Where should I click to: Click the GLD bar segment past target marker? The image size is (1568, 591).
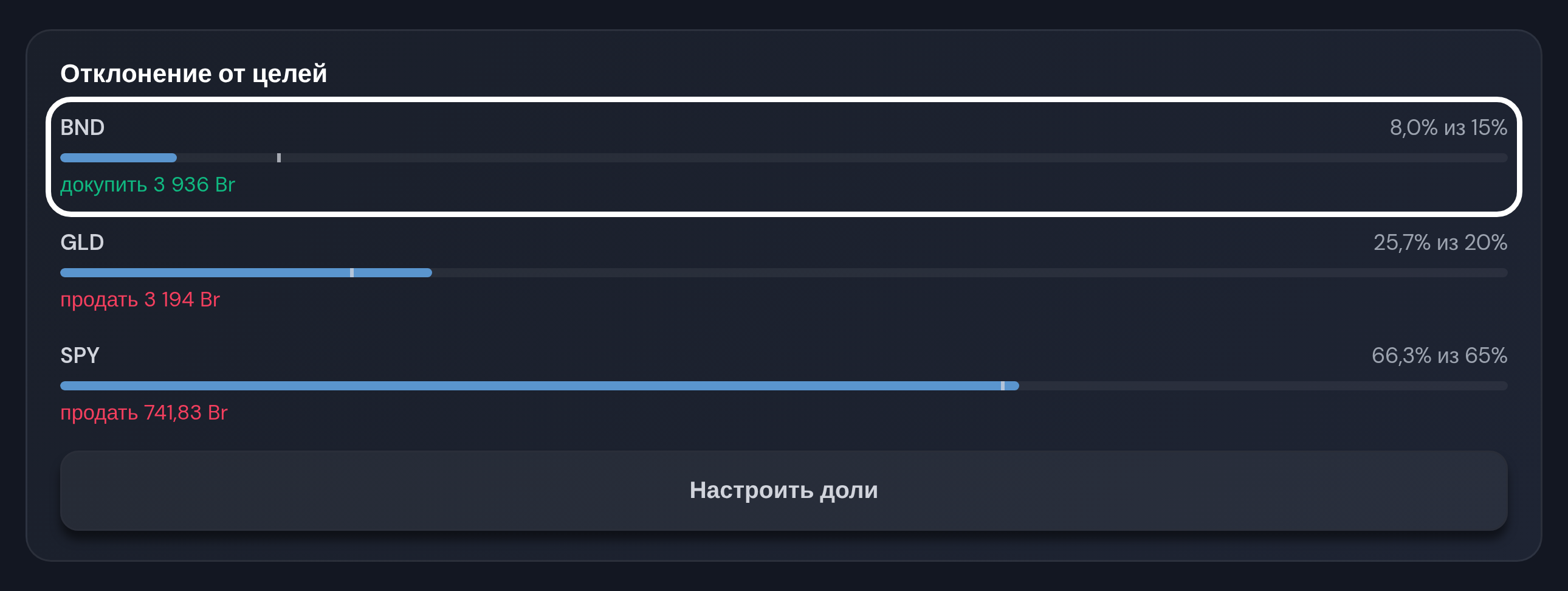click(393, 273)
